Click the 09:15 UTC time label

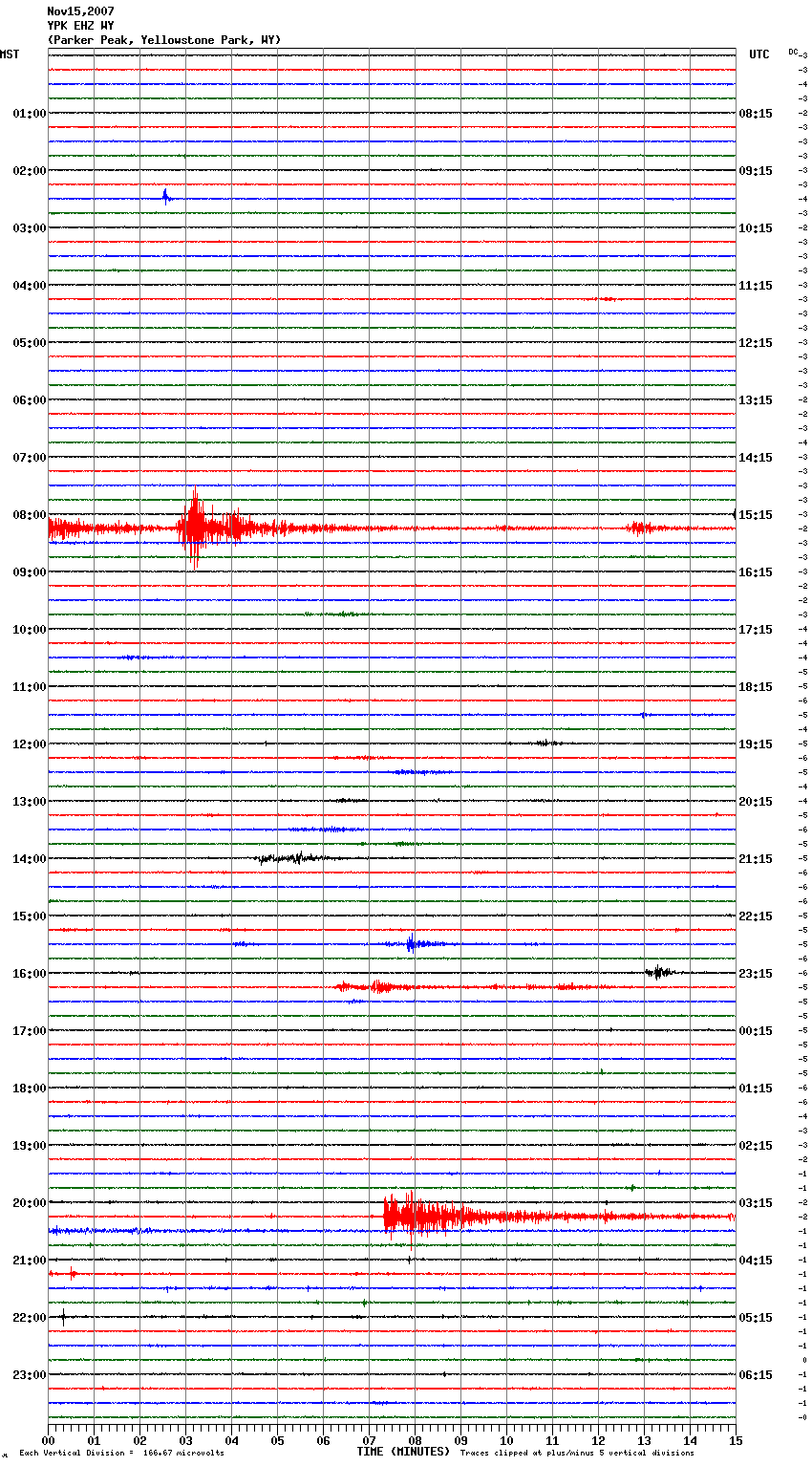(x=756, y=171)
